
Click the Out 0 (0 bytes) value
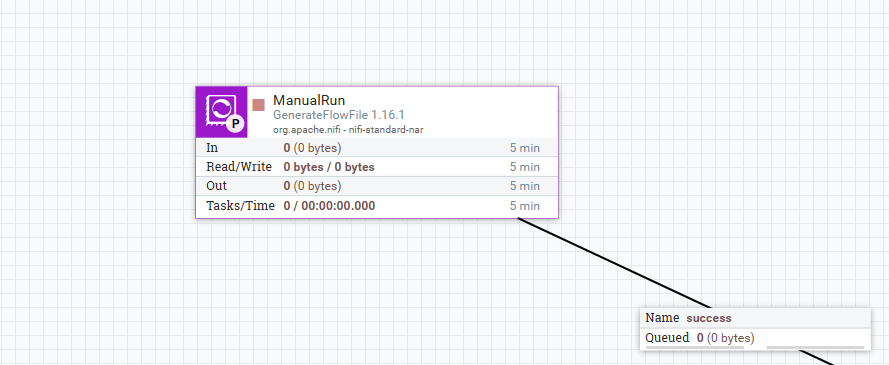tap(312, 186)
